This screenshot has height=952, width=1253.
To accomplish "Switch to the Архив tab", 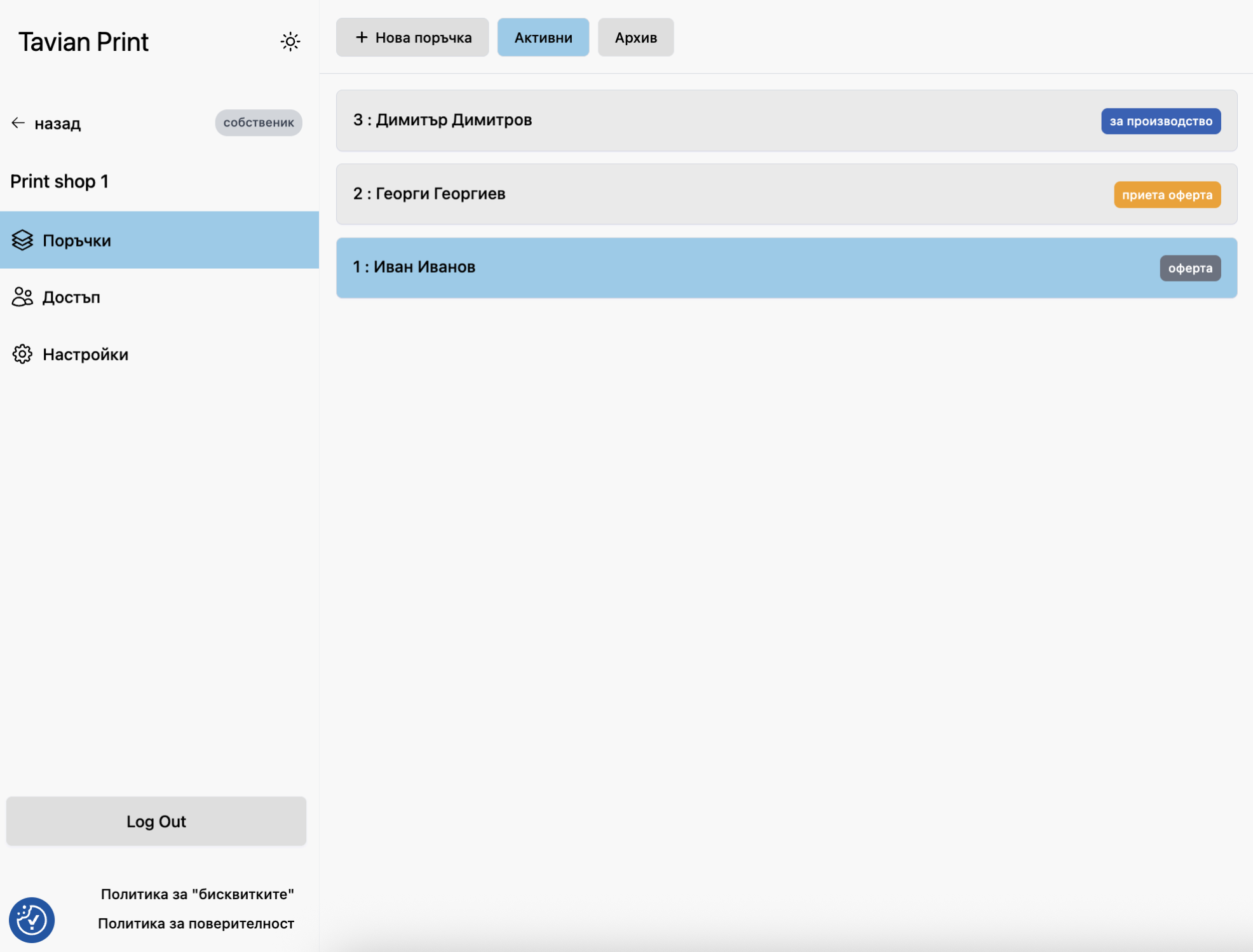I will (x=635, y=37).
